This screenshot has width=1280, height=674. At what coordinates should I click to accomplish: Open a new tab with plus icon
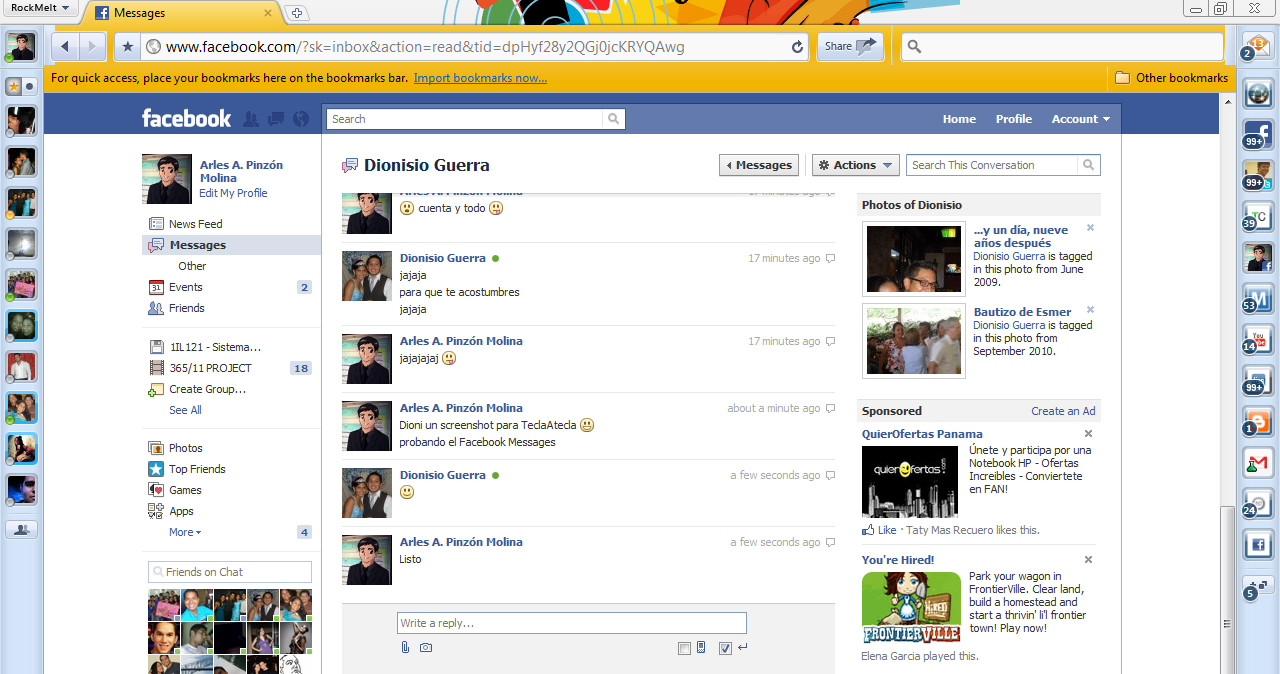[296, 13]
